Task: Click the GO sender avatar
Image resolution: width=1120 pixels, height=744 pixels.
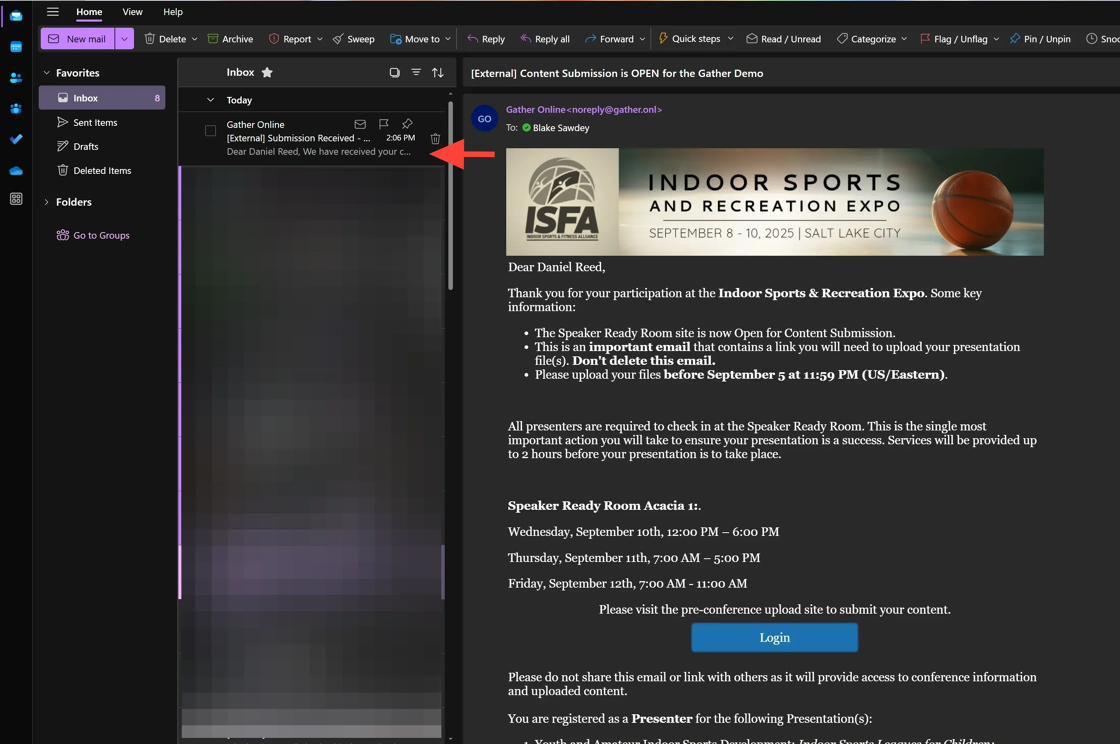Action: 484,119
